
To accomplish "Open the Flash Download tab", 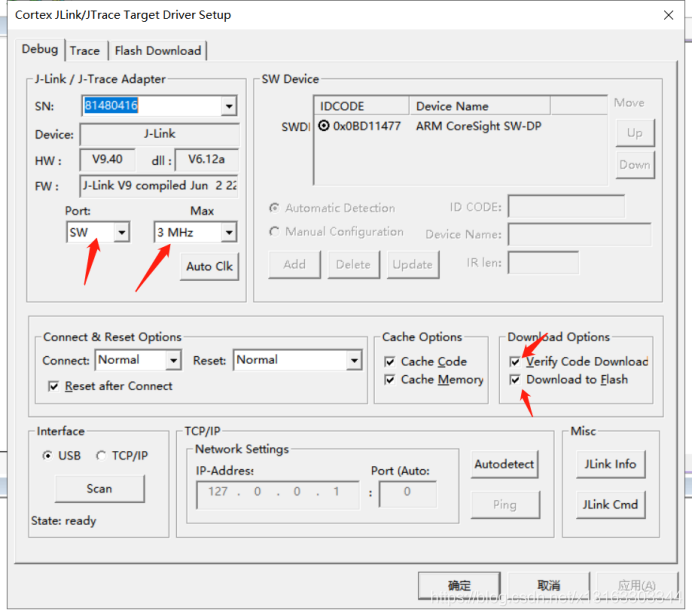I will (x=158, y=51).
